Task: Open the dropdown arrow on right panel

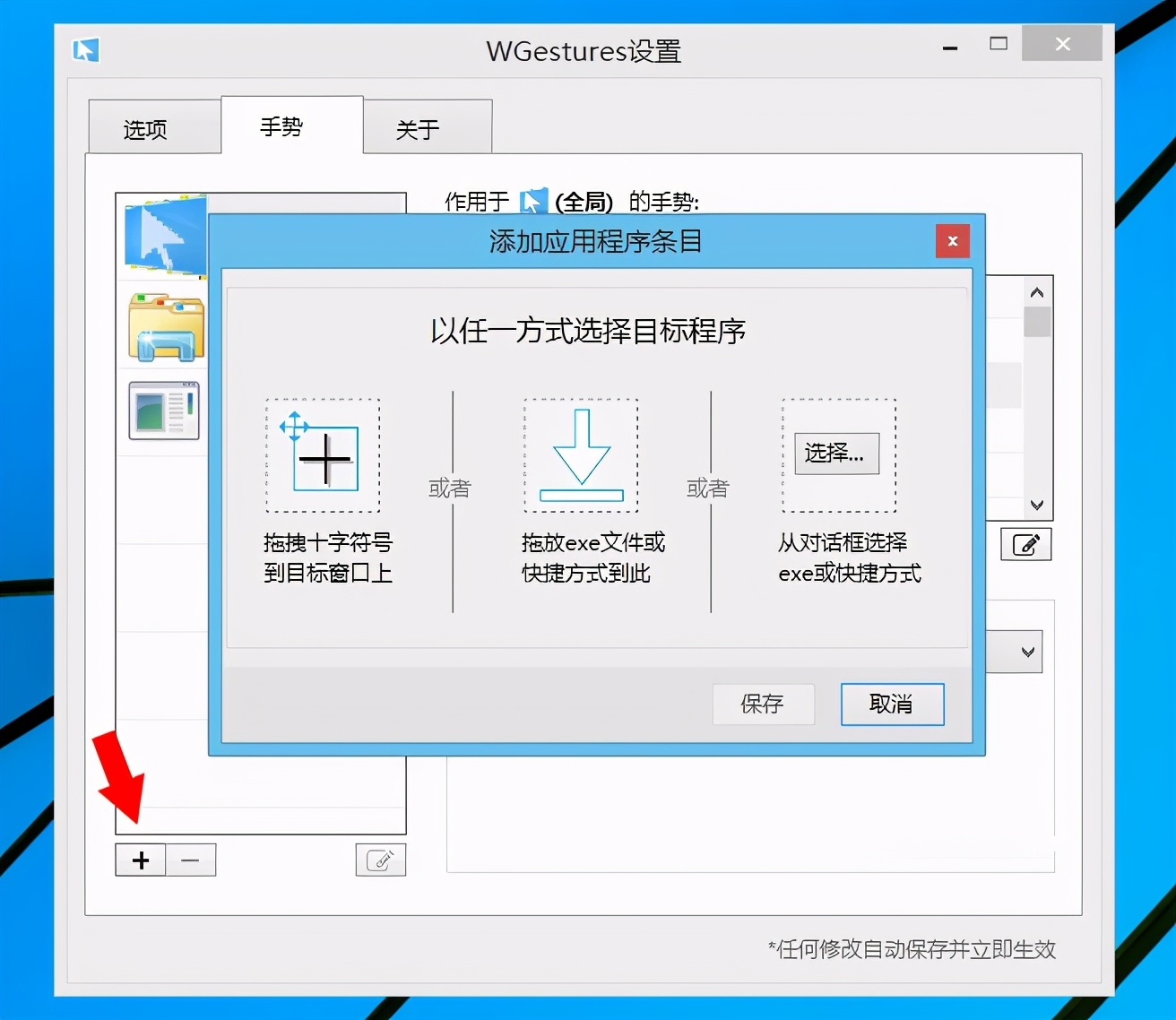Action: tap(1028, 653)
